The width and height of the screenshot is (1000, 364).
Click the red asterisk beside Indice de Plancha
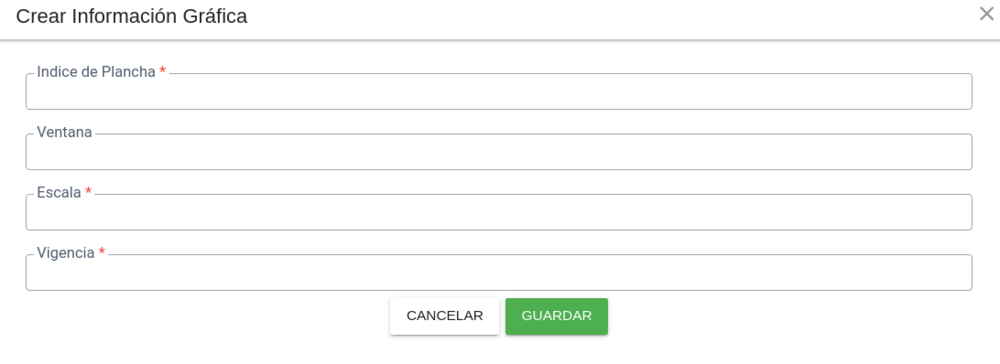pyautogui.click(x=163, y=71)
